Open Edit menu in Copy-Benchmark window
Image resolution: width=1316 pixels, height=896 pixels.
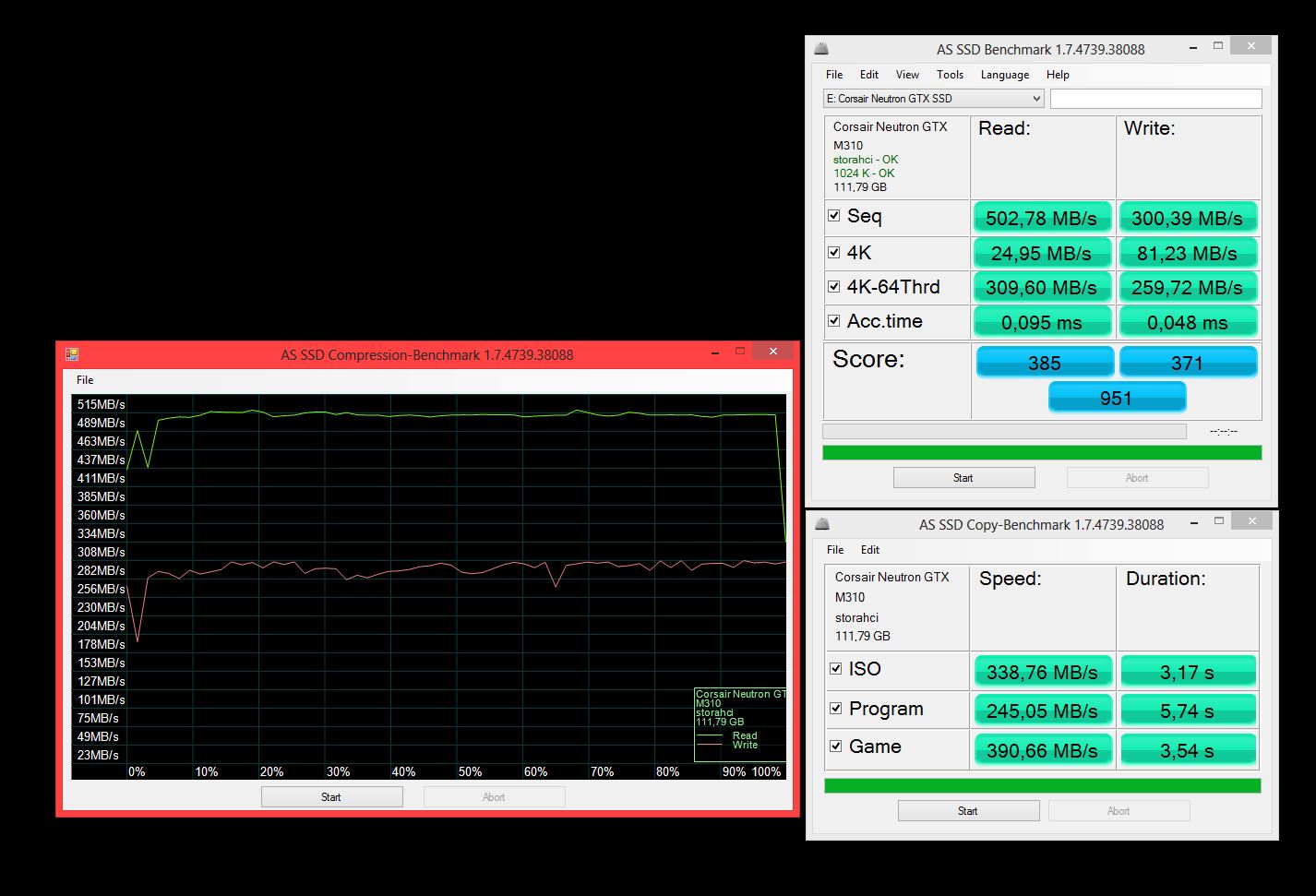coord(870,549)
